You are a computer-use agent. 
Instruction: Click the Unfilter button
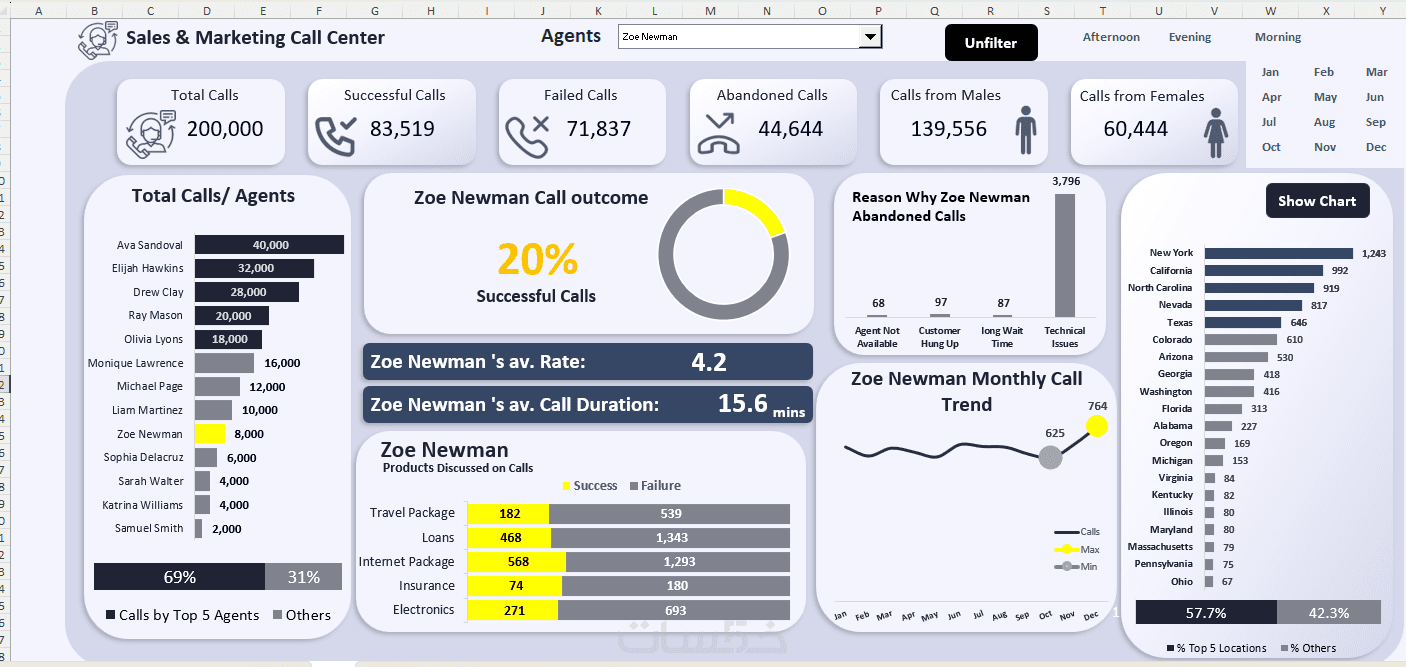pyautogui.click(x=991, y=43)
